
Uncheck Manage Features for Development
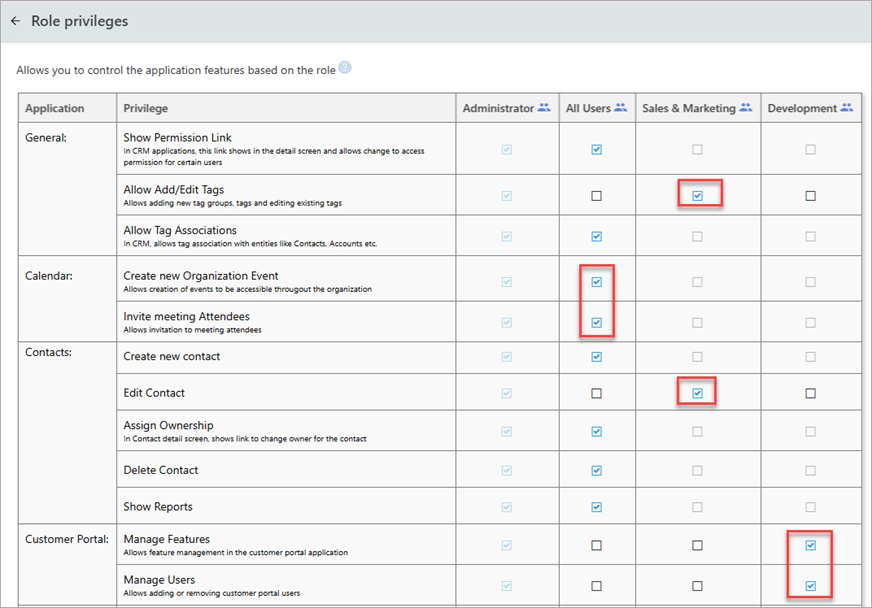pos(811,545)
